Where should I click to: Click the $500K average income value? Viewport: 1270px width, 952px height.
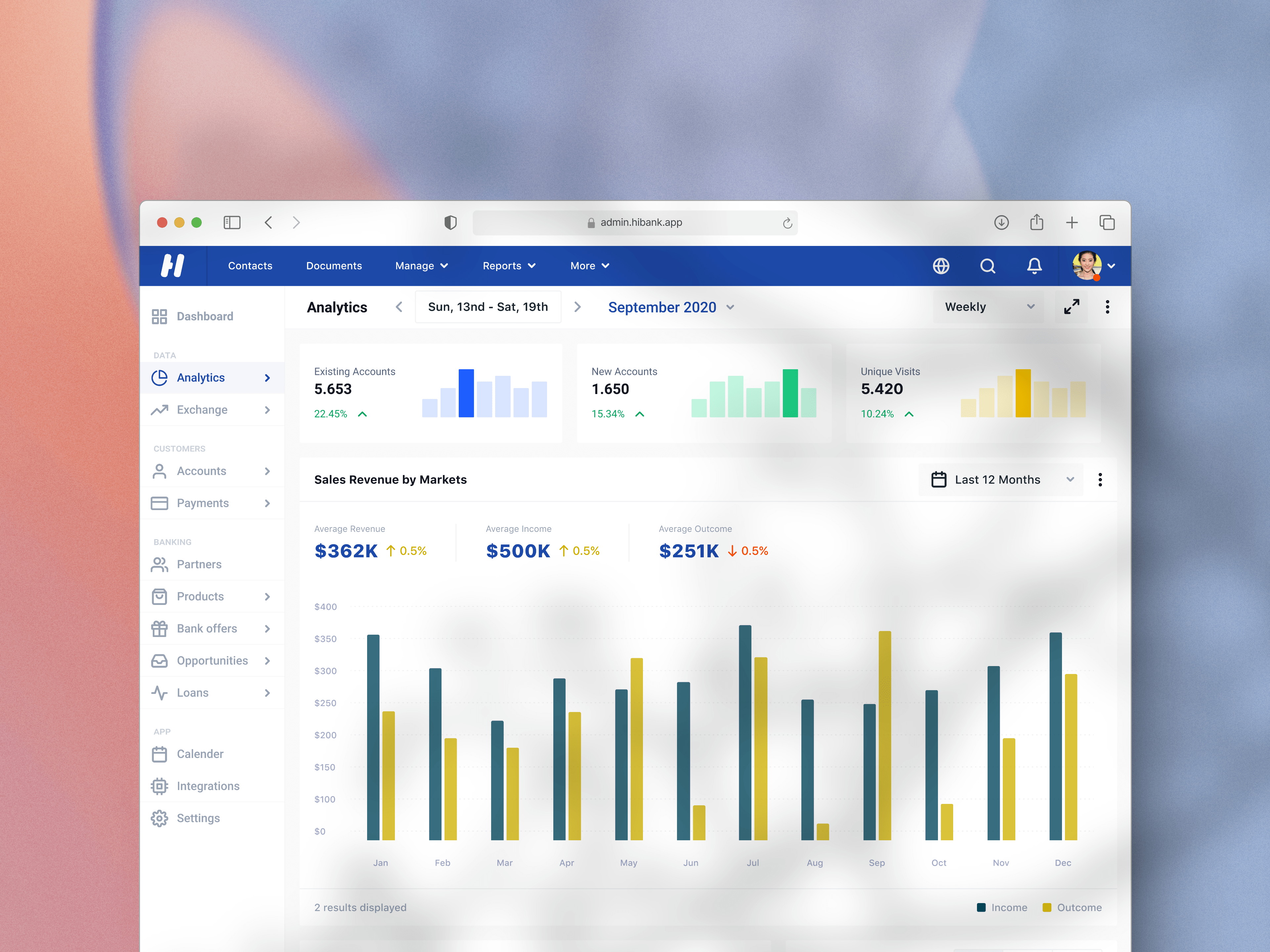[518, 551]
